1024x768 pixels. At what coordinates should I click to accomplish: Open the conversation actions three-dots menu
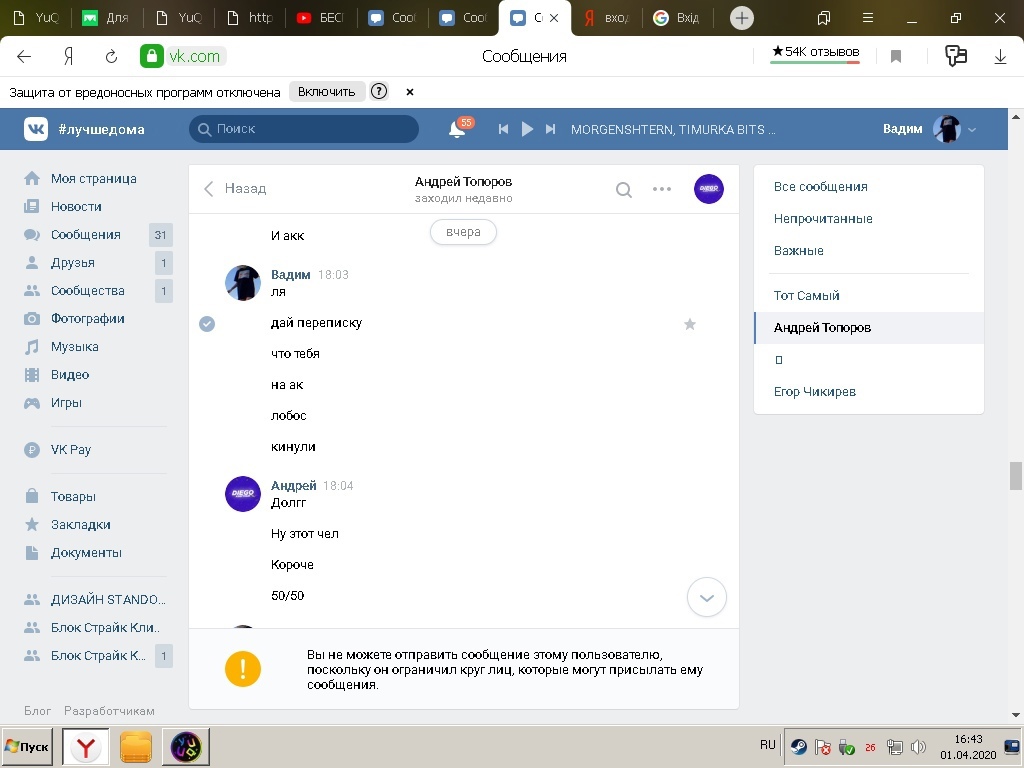point(662,189)
